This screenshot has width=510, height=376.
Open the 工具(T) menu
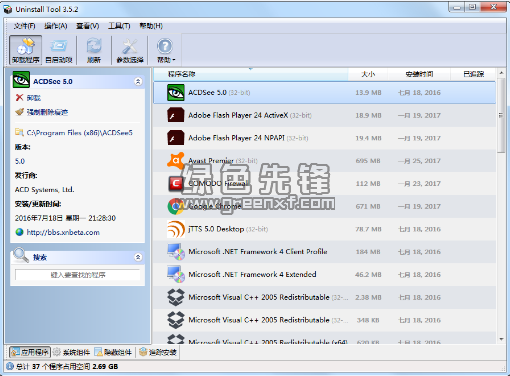(119, 26)
